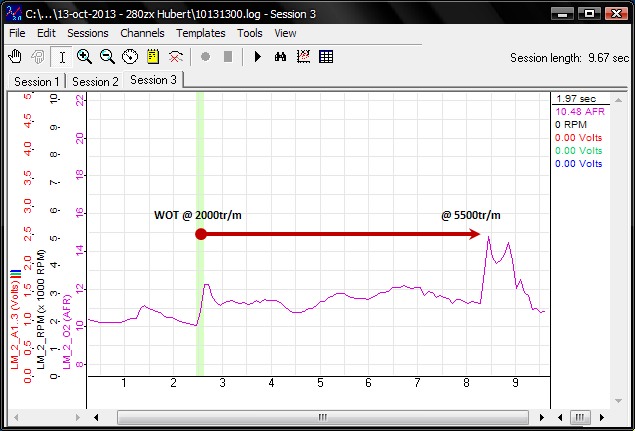
Task: Click the graph chart toolbar icon
Action: point(304,57)
